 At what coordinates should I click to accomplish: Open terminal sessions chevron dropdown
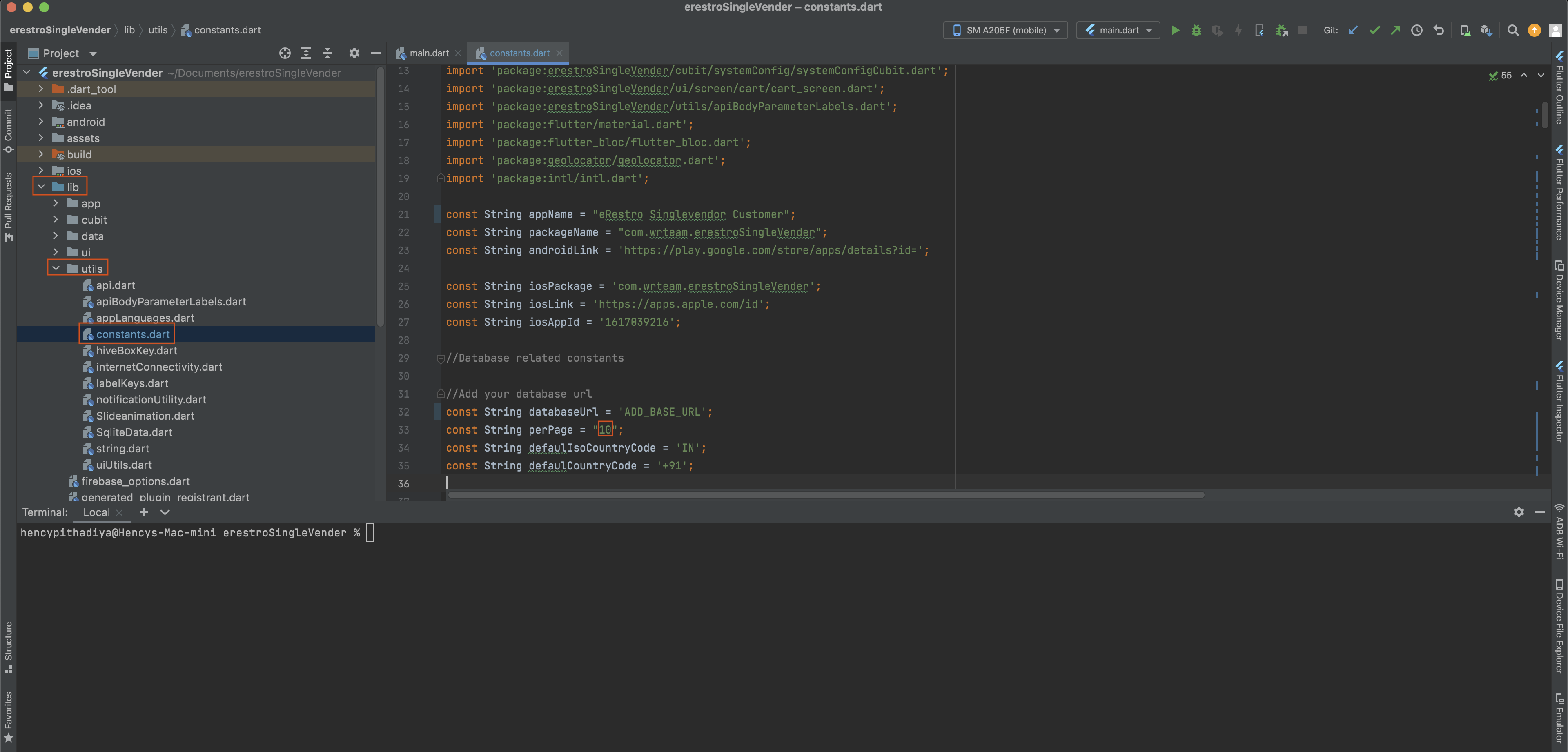pos(164,512)
